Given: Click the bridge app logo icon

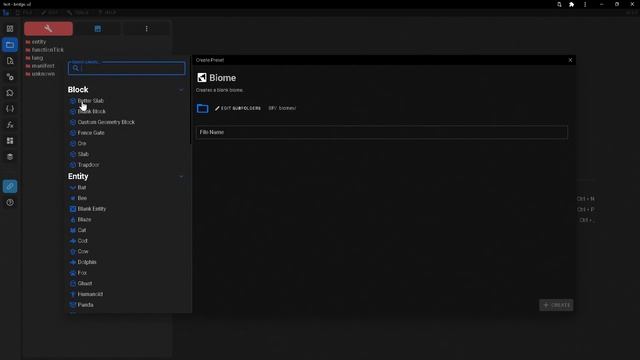Looking at the screenshot, I should (x=6, y=13).
